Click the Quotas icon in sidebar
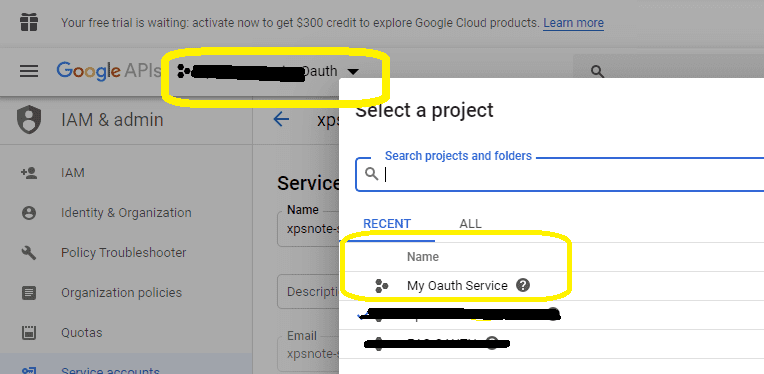 coord(29,333)
